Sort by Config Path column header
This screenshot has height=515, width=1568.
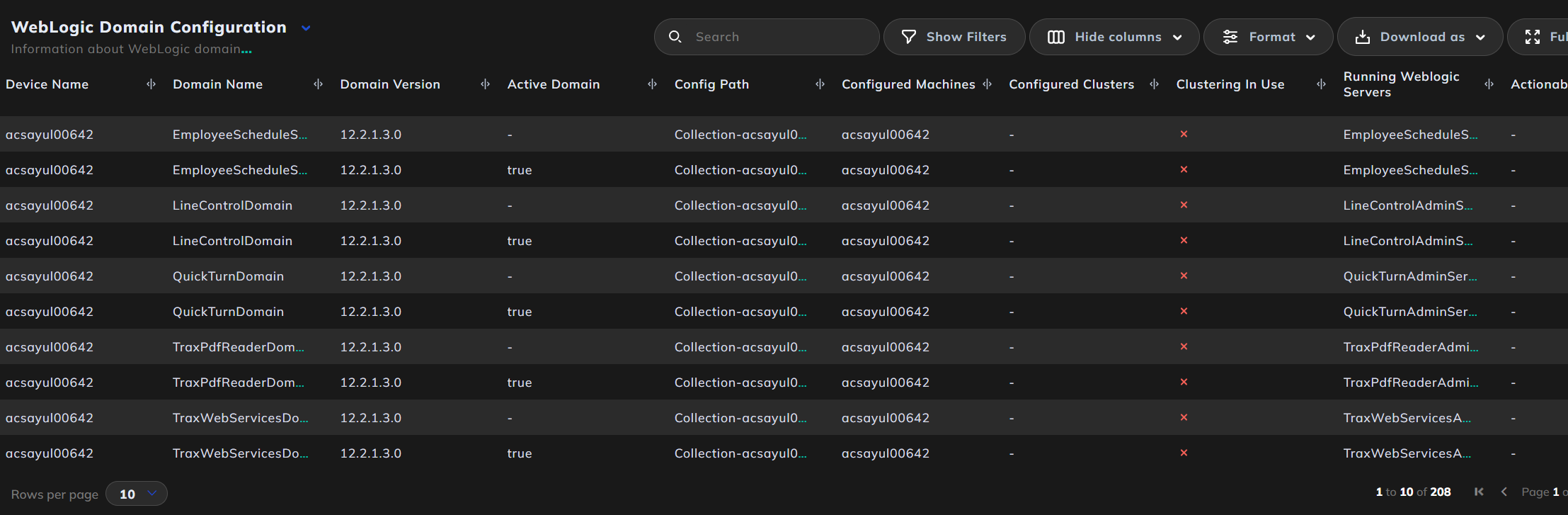tap(711, 84)
